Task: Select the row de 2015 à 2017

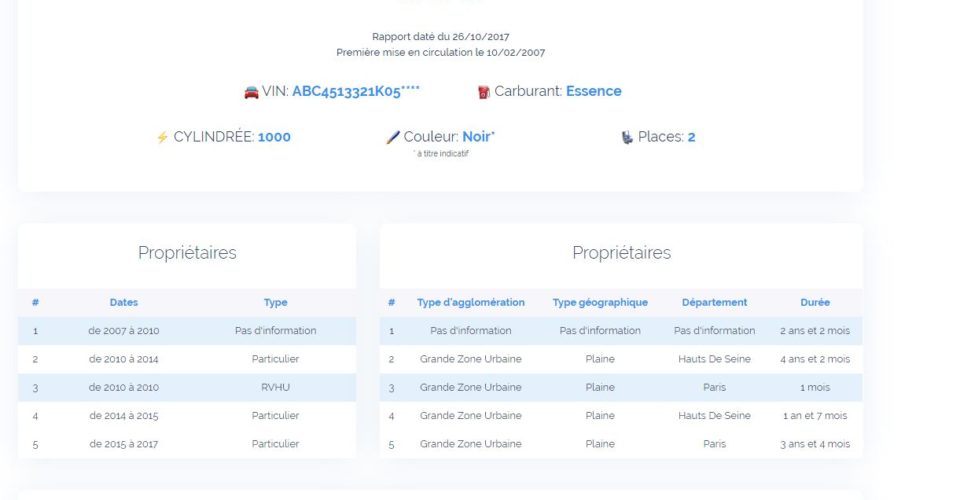Action: click(187, 444)
